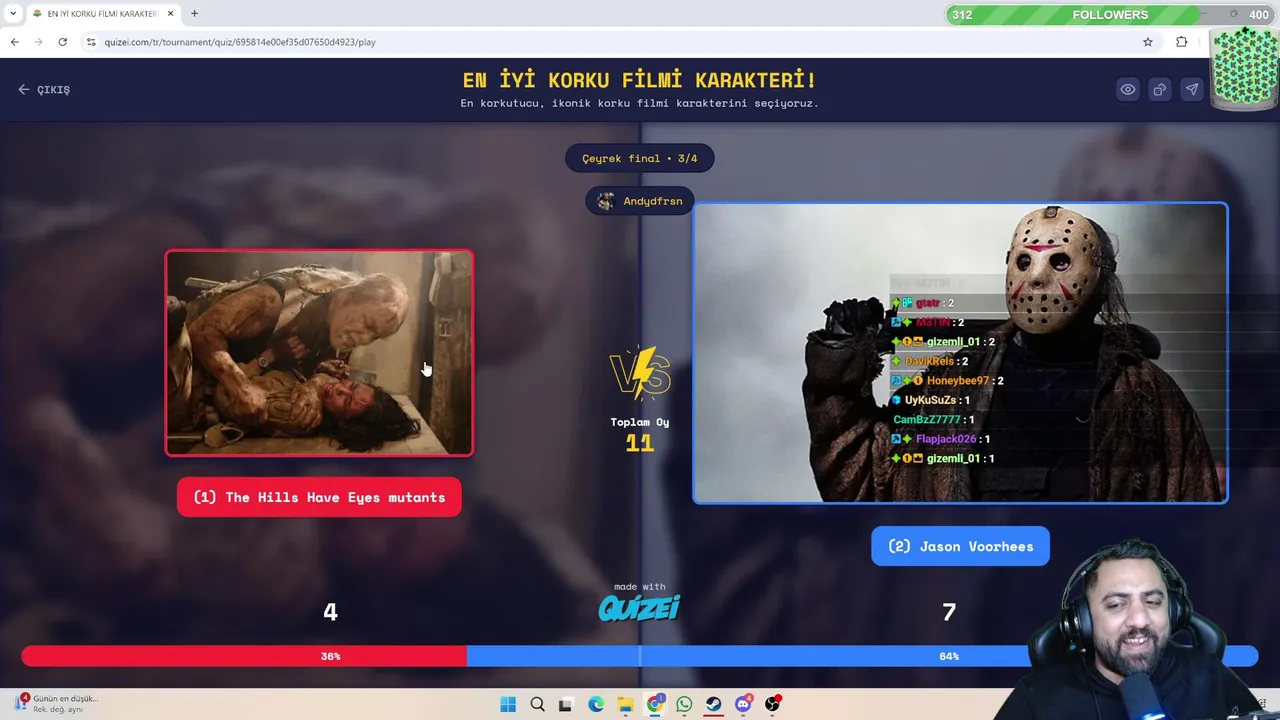Click the browser forward arrow
1280x720 pixels.
38,42
